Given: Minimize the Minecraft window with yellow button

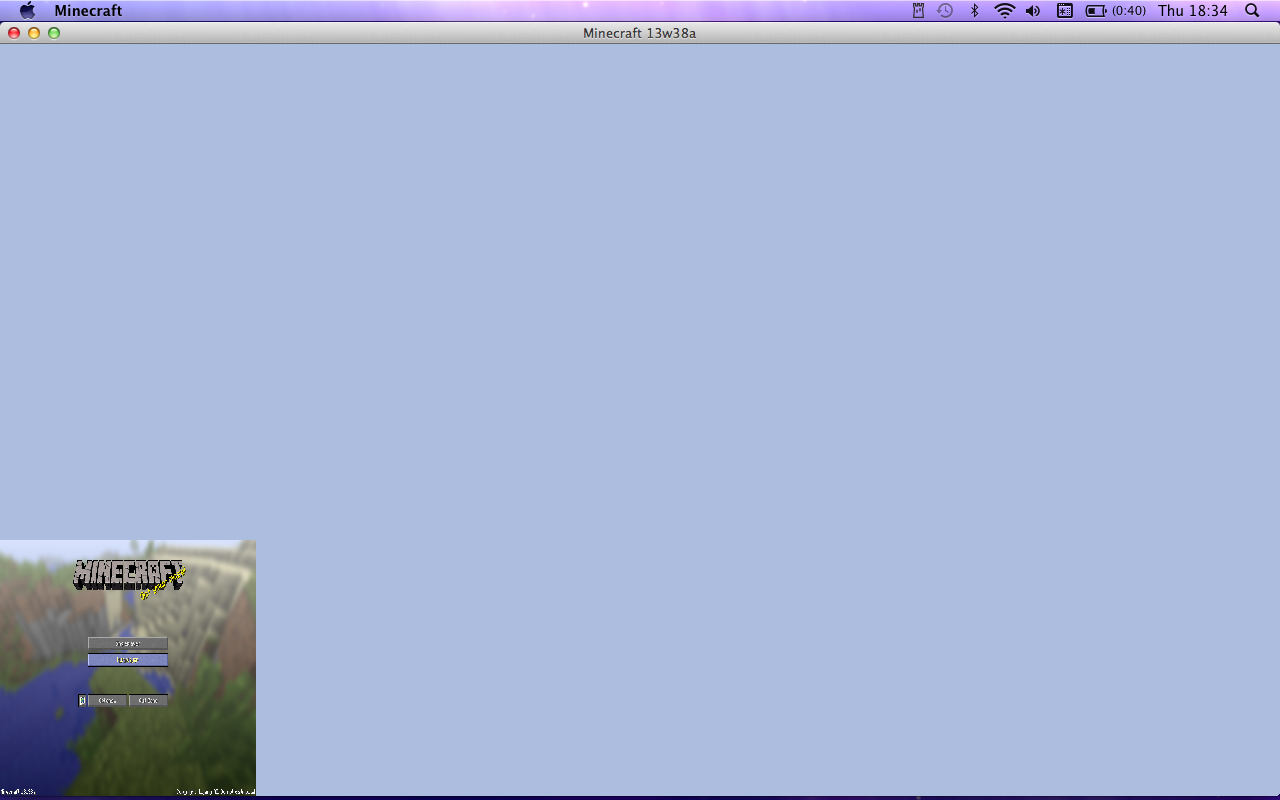Looking at the screenshot, I should 34,33.
